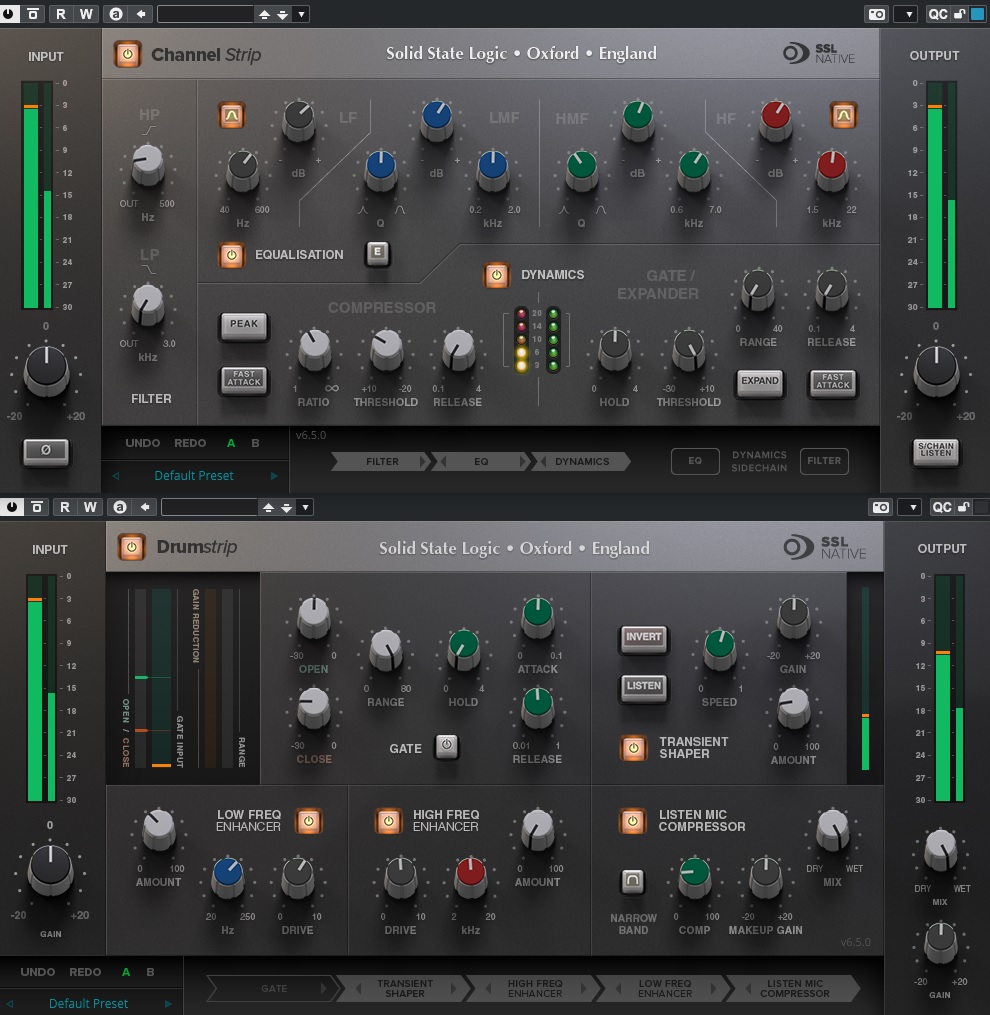Show Quick Controls (QC) for Channel Strip
Screen dimensions: 990x1015
point(938,14)
